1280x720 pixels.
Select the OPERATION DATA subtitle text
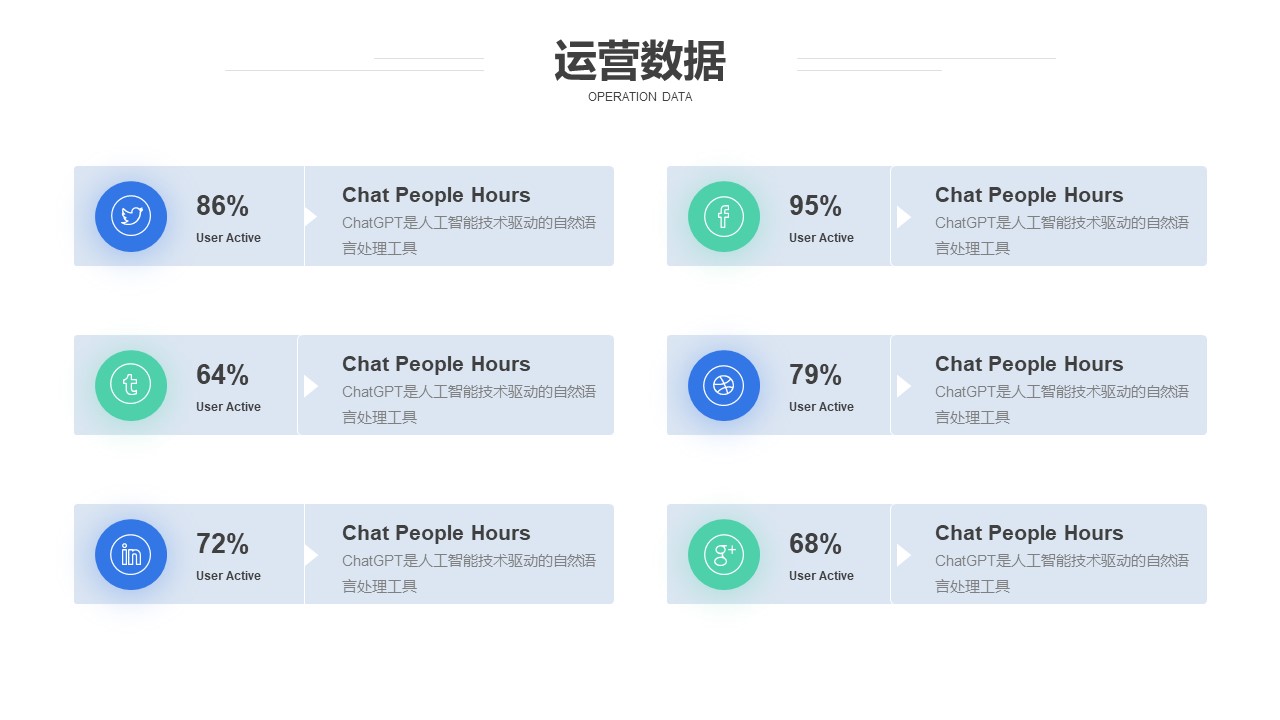tap(639, 97)
